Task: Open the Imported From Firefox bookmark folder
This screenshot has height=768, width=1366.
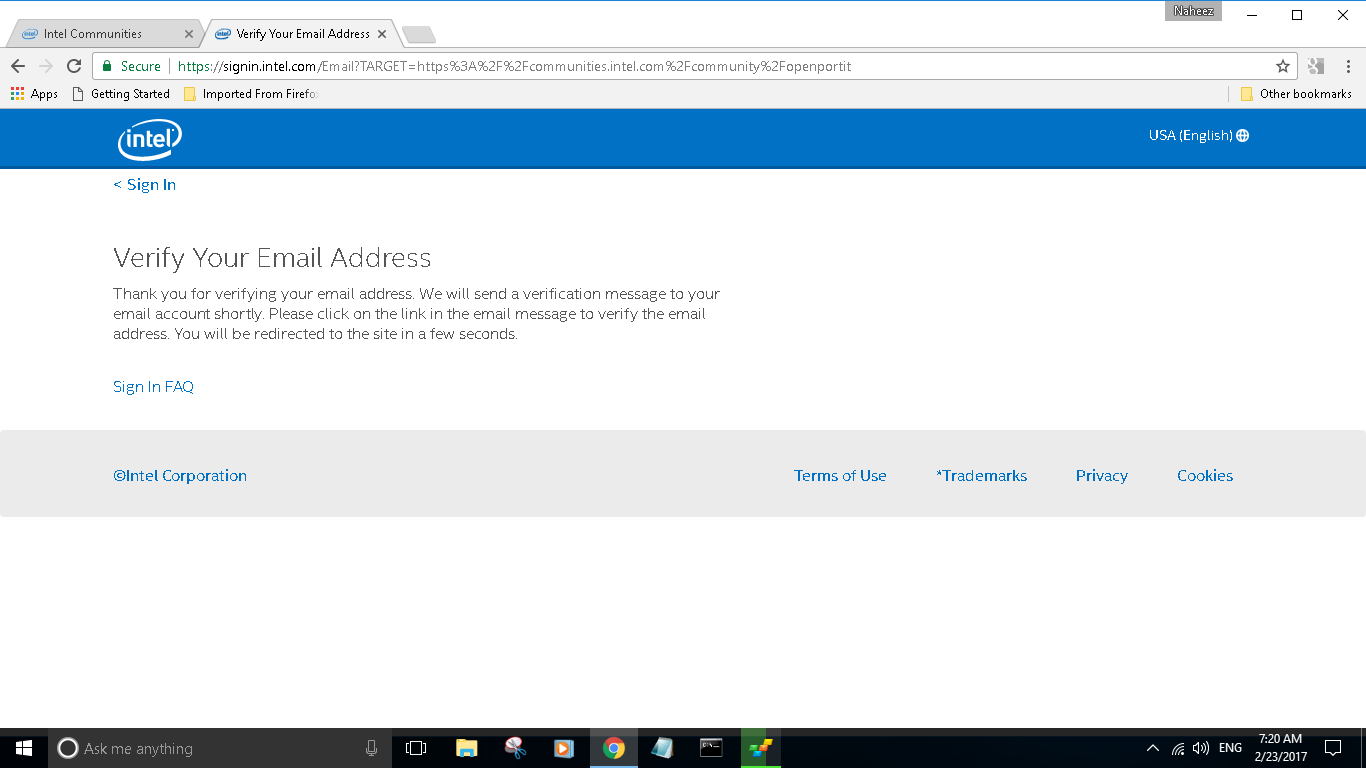Action: pos(250,94)
